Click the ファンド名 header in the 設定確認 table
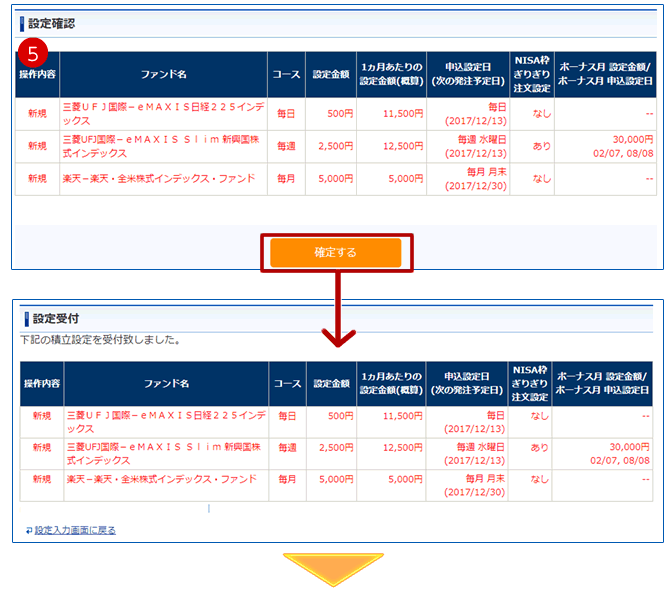Screen dimensions: 668x591 click(164, 75)
